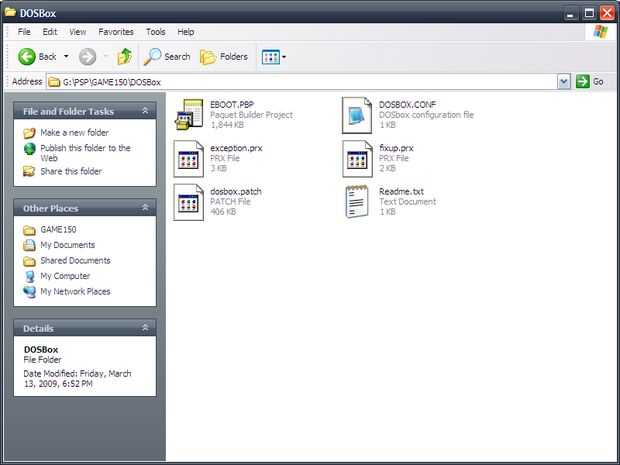
Task: Maximize the DOSBox window
Action: point(589,14)
